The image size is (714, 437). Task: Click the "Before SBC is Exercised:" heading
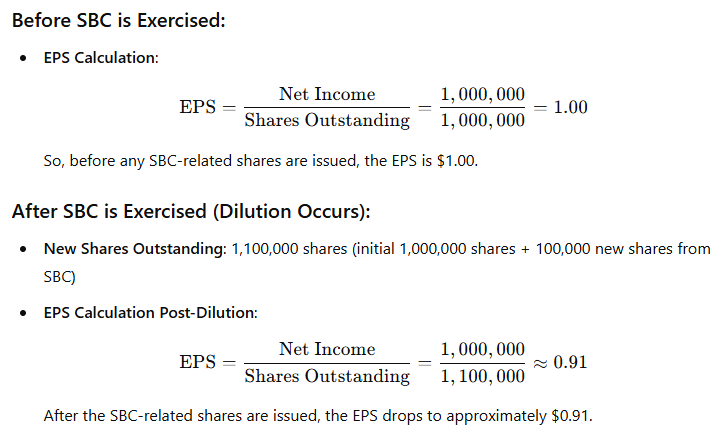(x=118, y=21)
